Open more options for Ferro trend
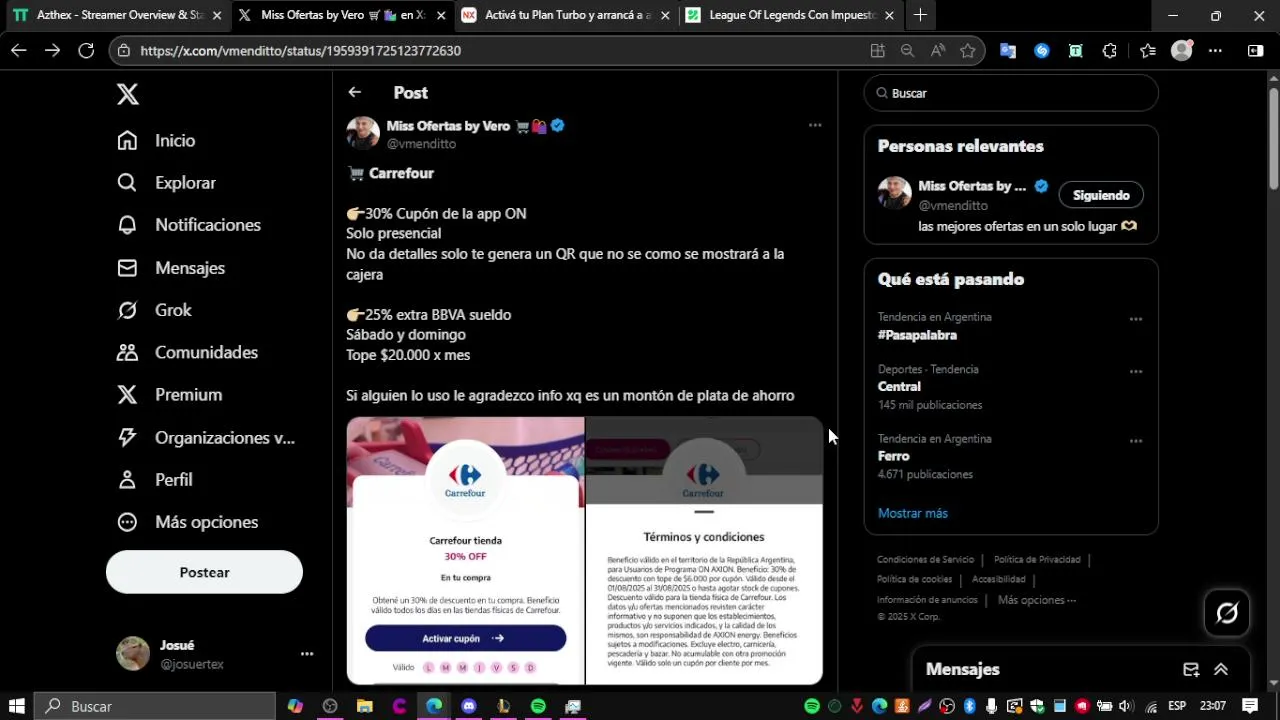1280x720 pixels. tap(1136, 441)
